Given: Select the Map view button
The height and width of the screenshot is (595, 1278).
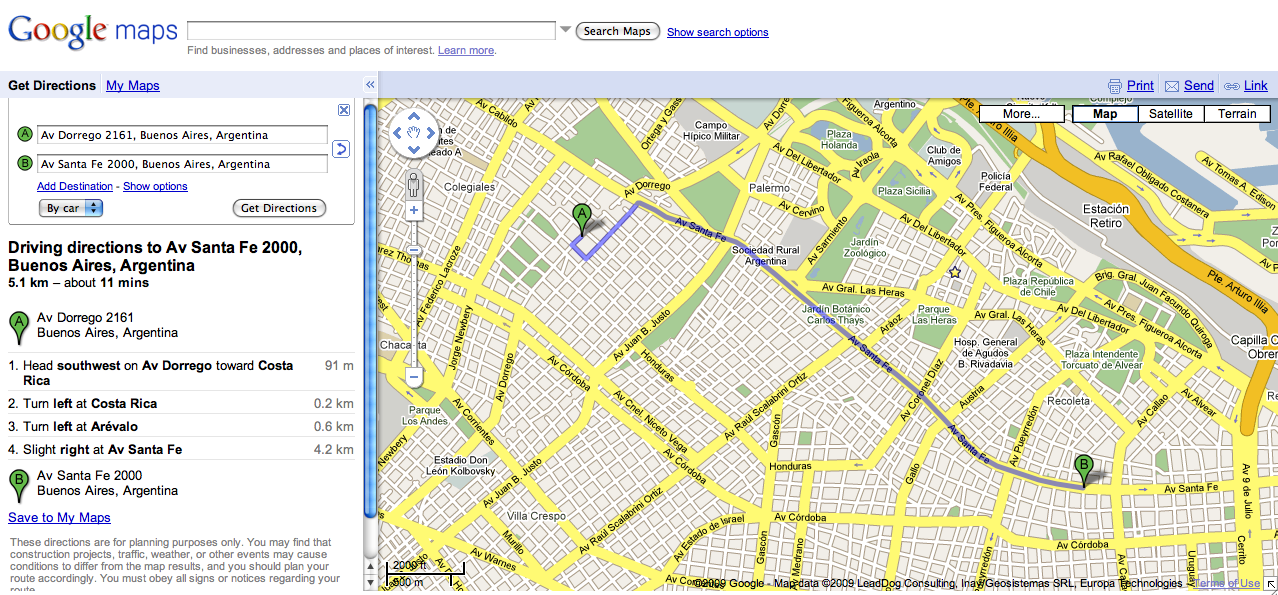Looking at the screenshot, I should [x=1105, y=114].
